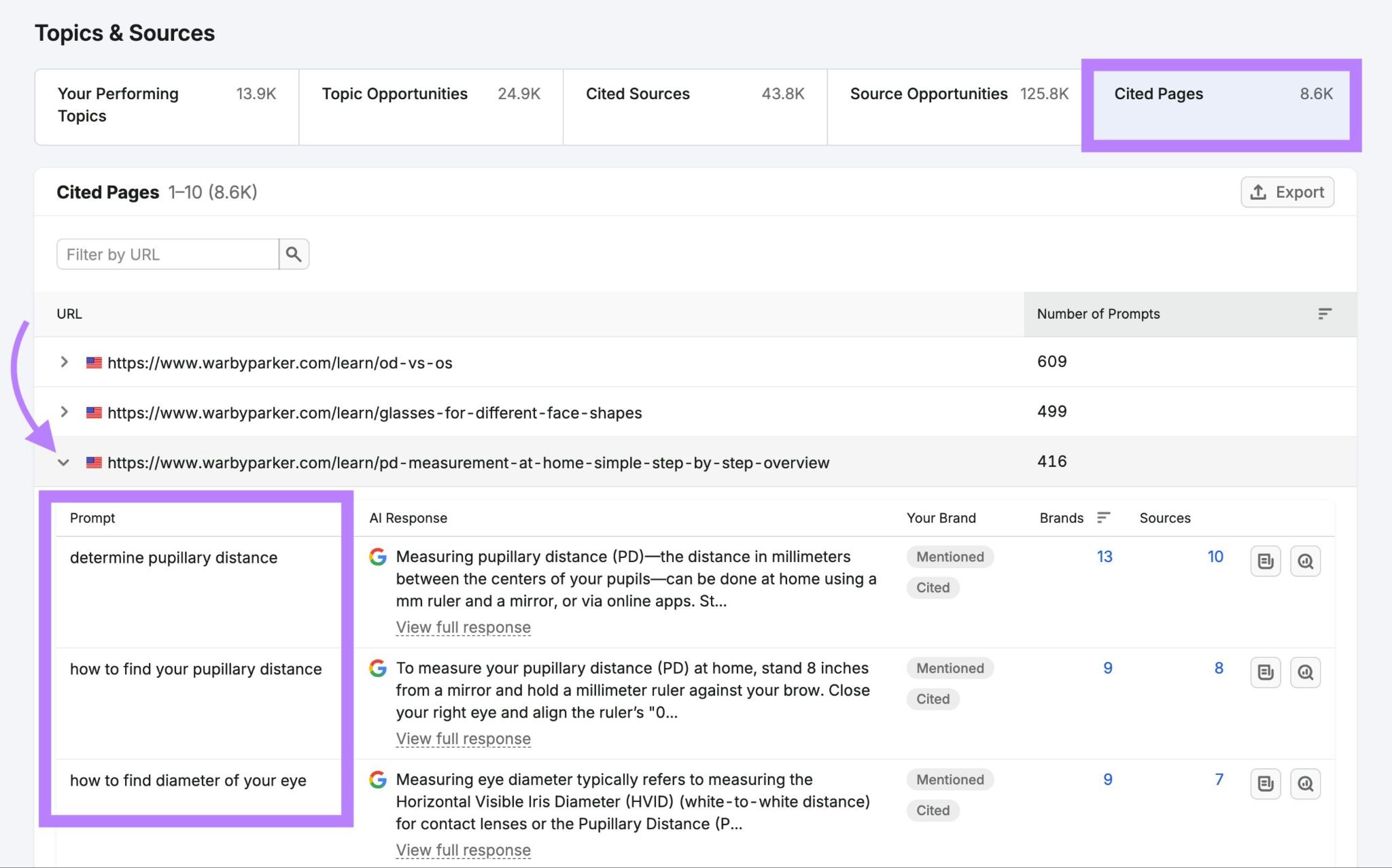Switch to Topic Opportunities tab

coord(431,107)
